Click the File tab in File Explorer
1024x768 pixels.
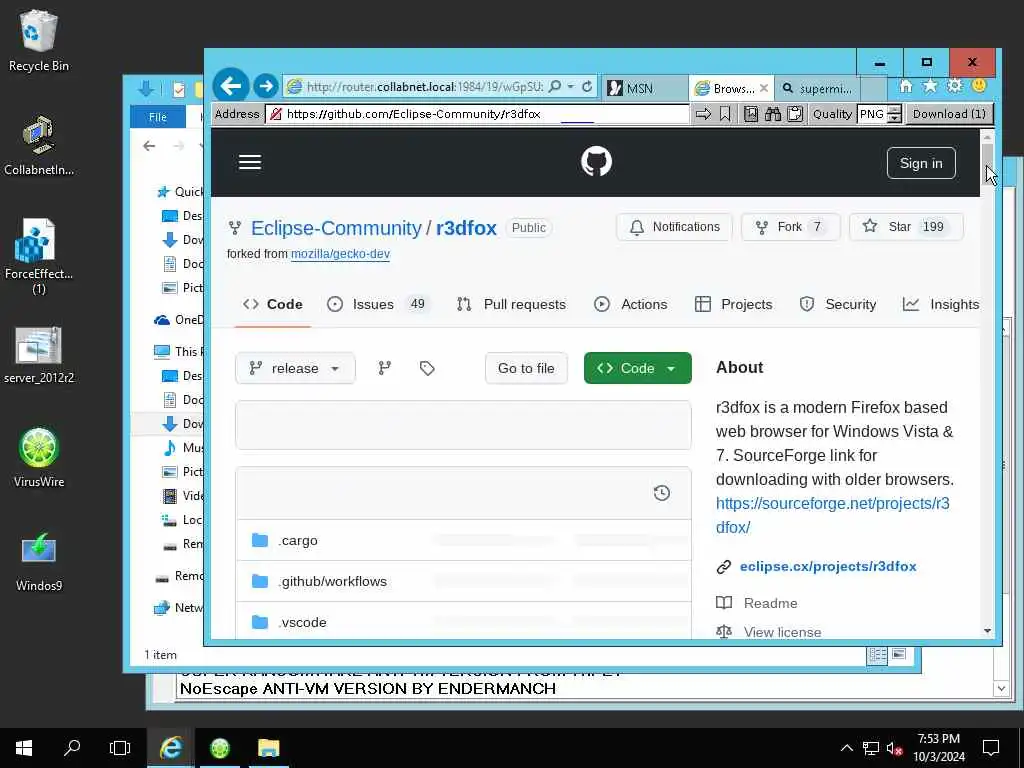pyautogui.click(x=157, y=117)
